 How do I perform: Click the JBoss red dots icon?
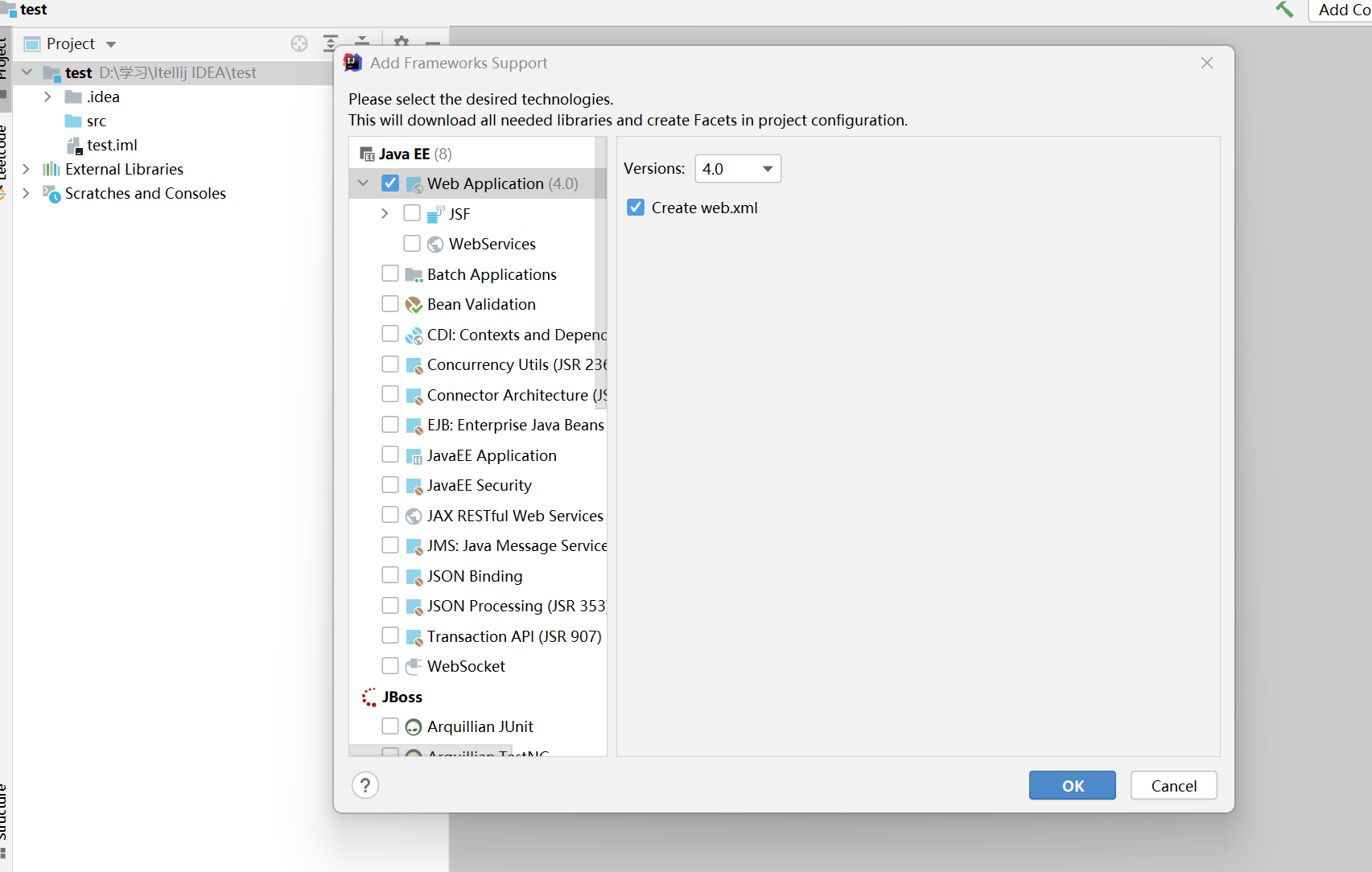point(369,697)
